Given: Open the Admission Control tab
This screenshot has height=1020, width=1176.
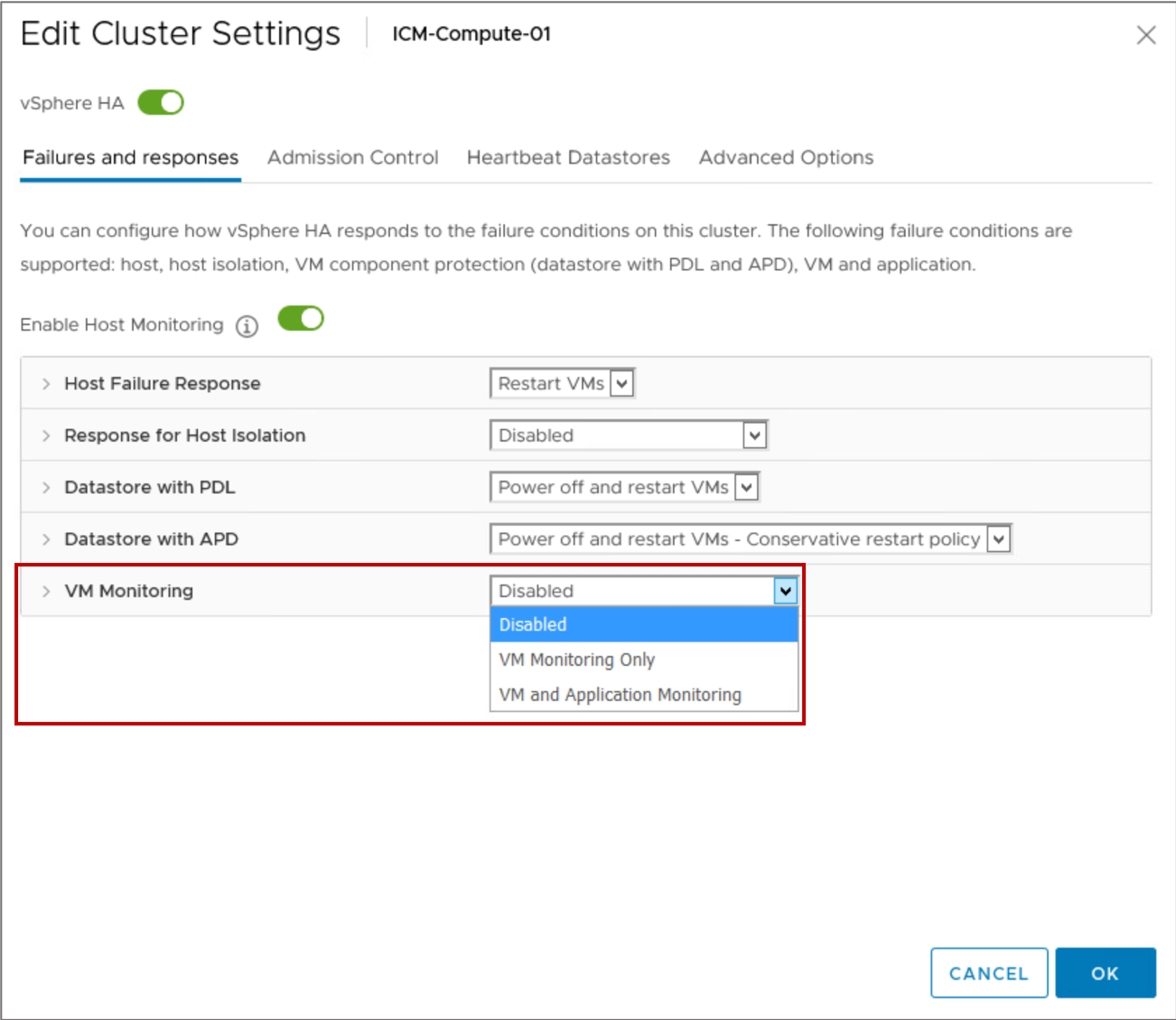Looking at the screenshot, I should 352,157.
